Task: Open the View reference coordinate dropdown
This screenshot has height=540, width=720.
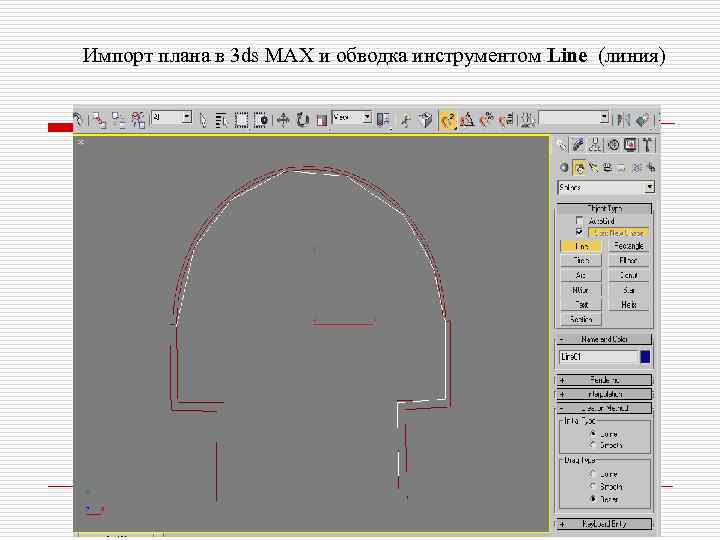Action: click(x=352, y=117)
